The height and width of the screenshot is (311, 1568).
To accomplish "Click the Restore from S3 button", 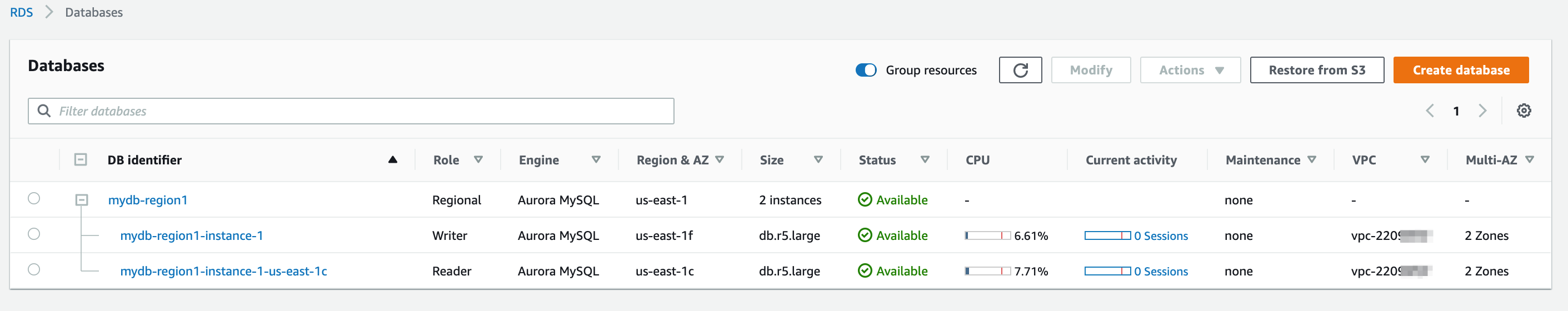I will (1317, 70).
